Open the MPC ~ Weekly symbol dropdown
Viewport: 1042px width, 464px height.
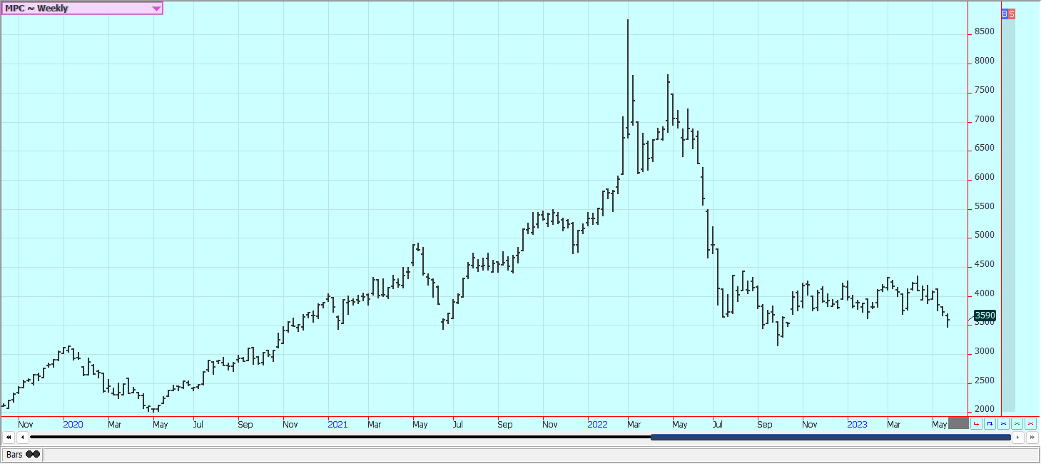82,9
